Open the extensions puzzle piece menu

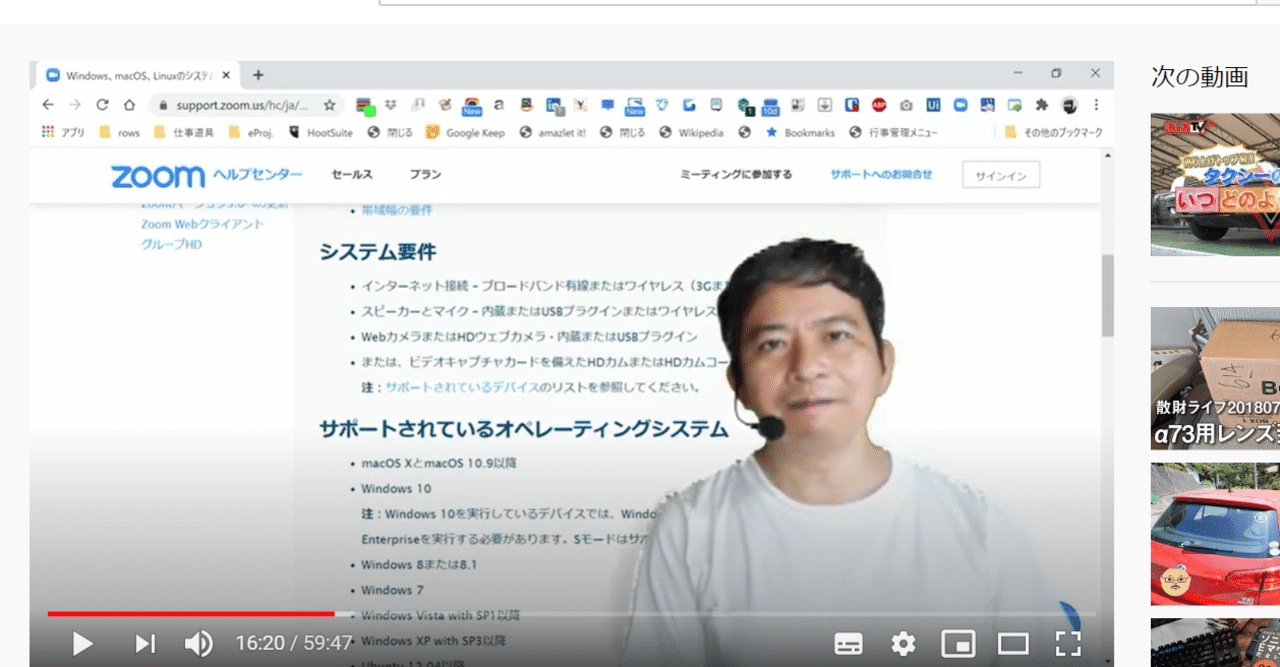(x=1042, y=105)
